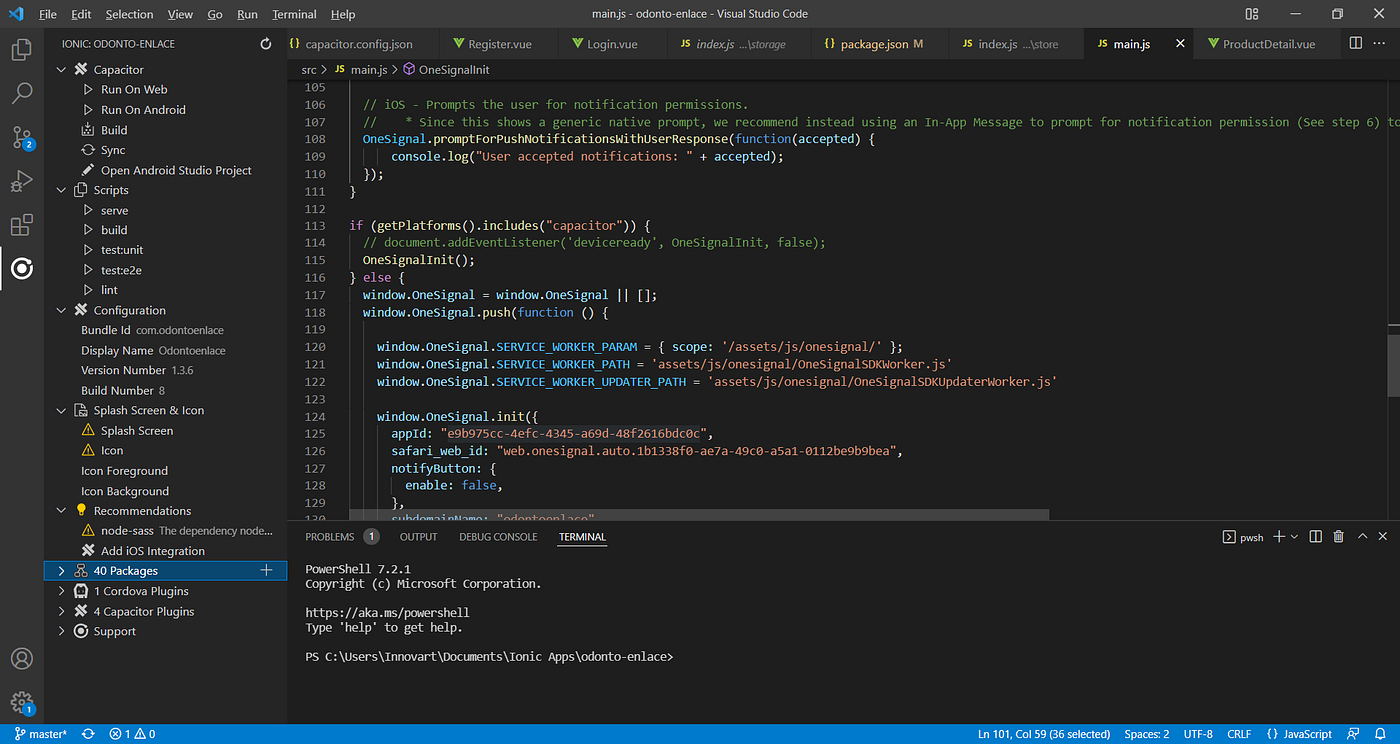Click the Ionic extension icon
This screenshot has height=744, width=1400.
click(x=21, y=268)
